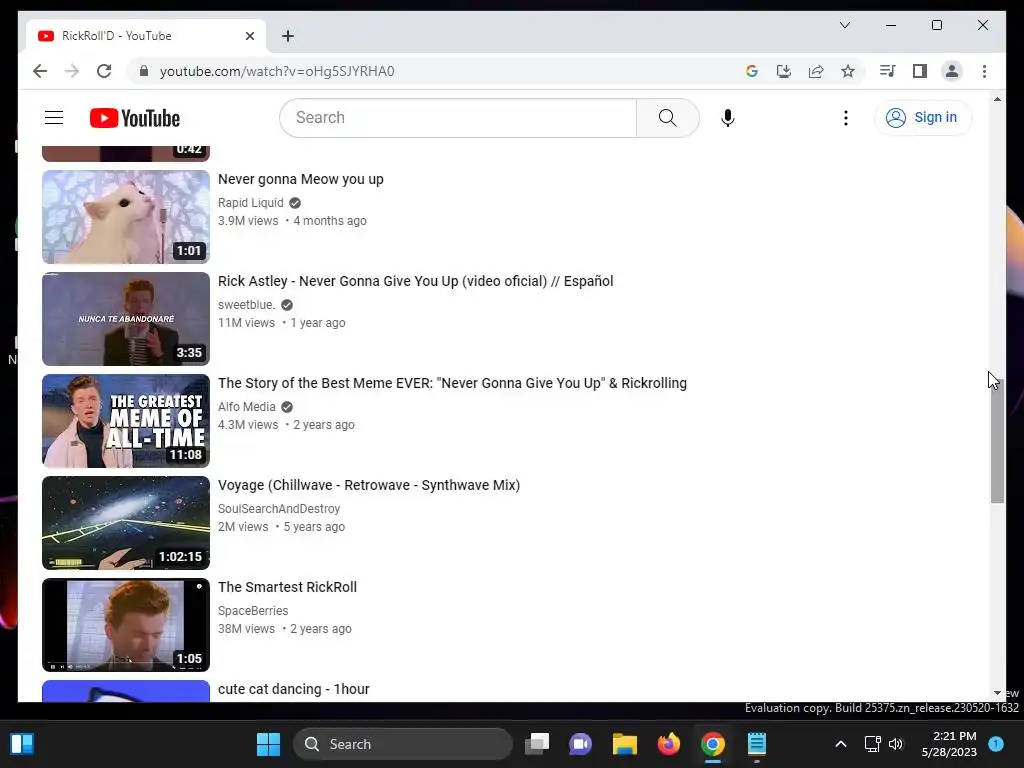Install the YouTube app via address bar icon
This screenshot has height=768, width=1024.
784,71
